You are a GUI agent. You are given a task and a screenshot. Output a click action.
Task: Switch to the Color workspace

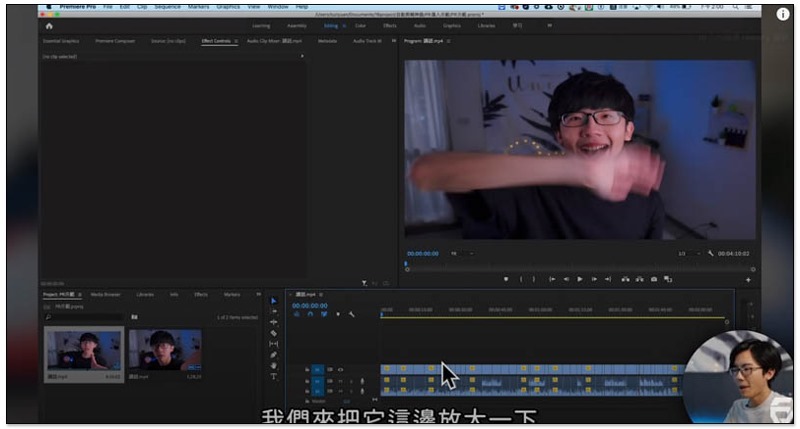[360, 25]
